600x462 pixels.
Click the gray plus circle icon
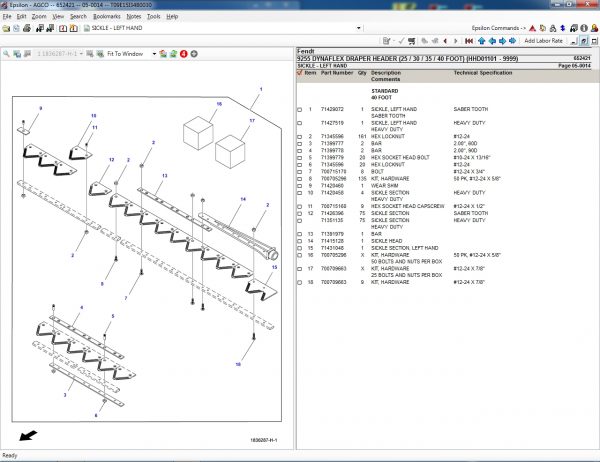[x=194, y=54]
